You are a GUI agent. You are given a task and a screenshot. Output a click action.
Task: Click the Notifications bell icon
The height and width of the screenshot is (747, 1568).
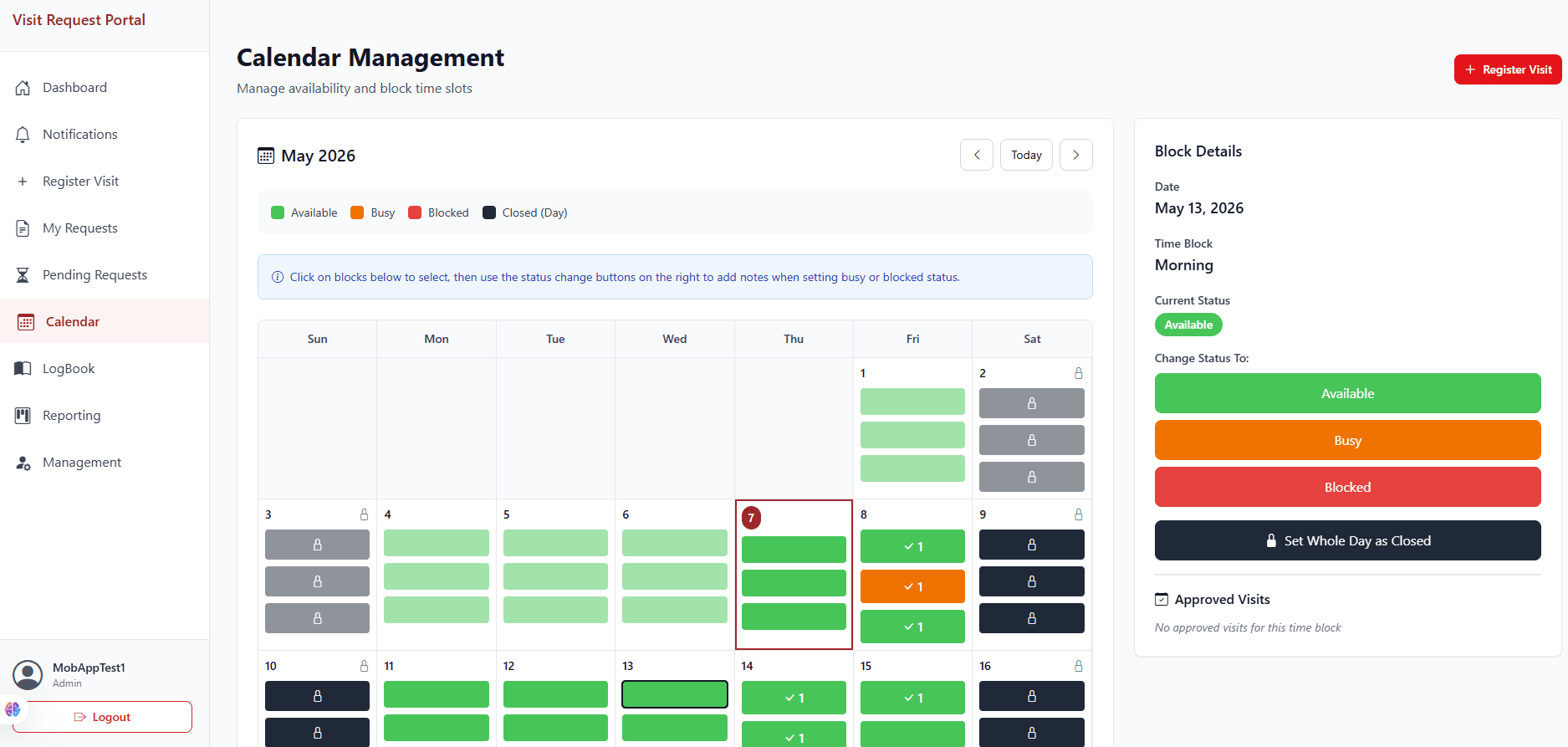(23, 135)
